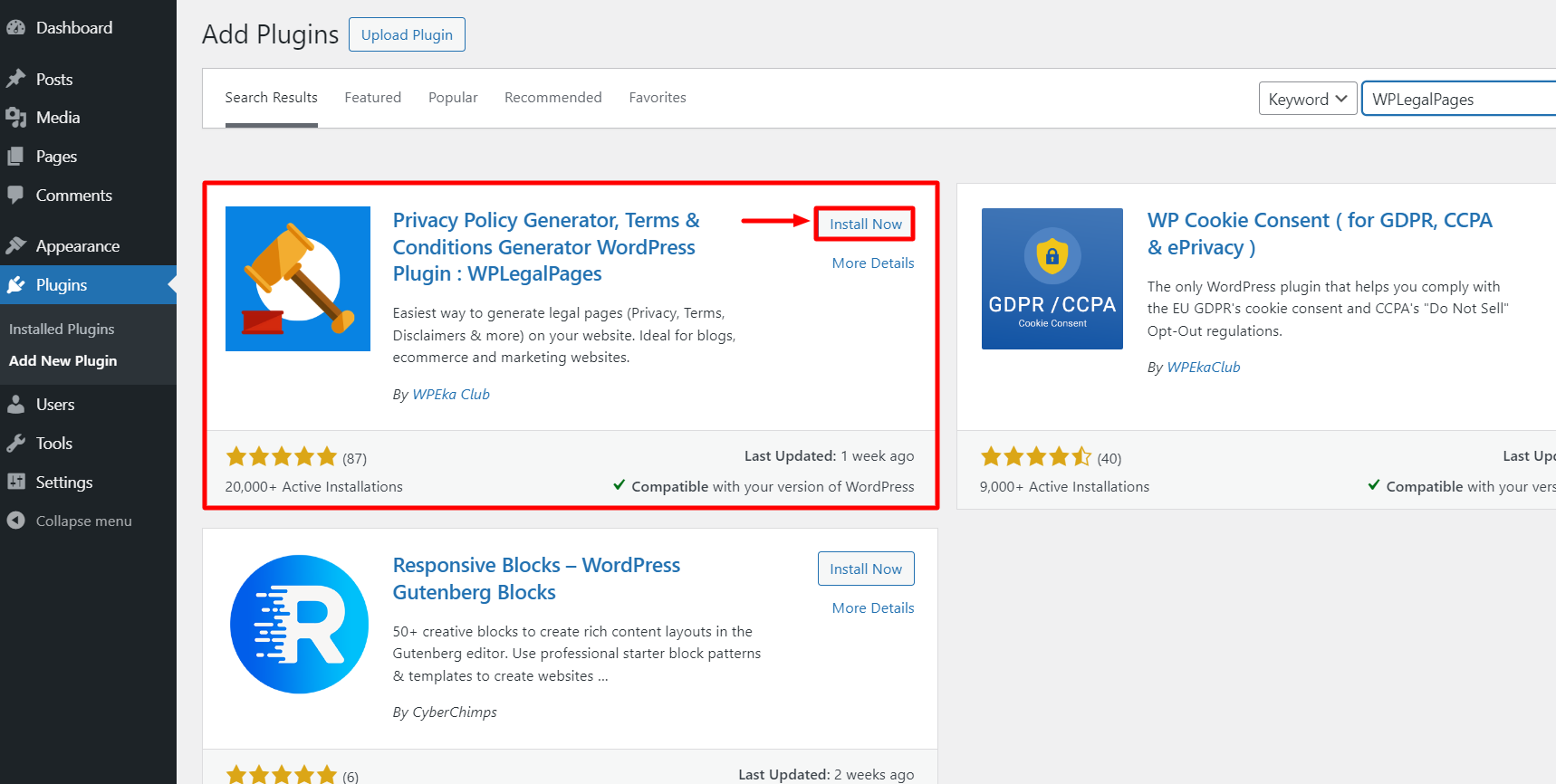Open the Settings menu label
This screenshot has height=784, width=1556.
(64, 483)
